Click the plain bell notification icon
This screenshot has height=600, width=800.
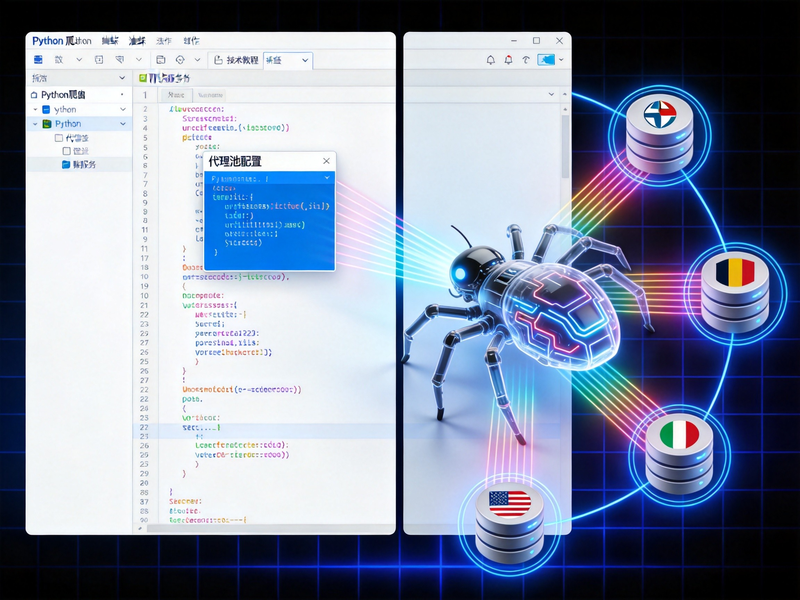490,60
